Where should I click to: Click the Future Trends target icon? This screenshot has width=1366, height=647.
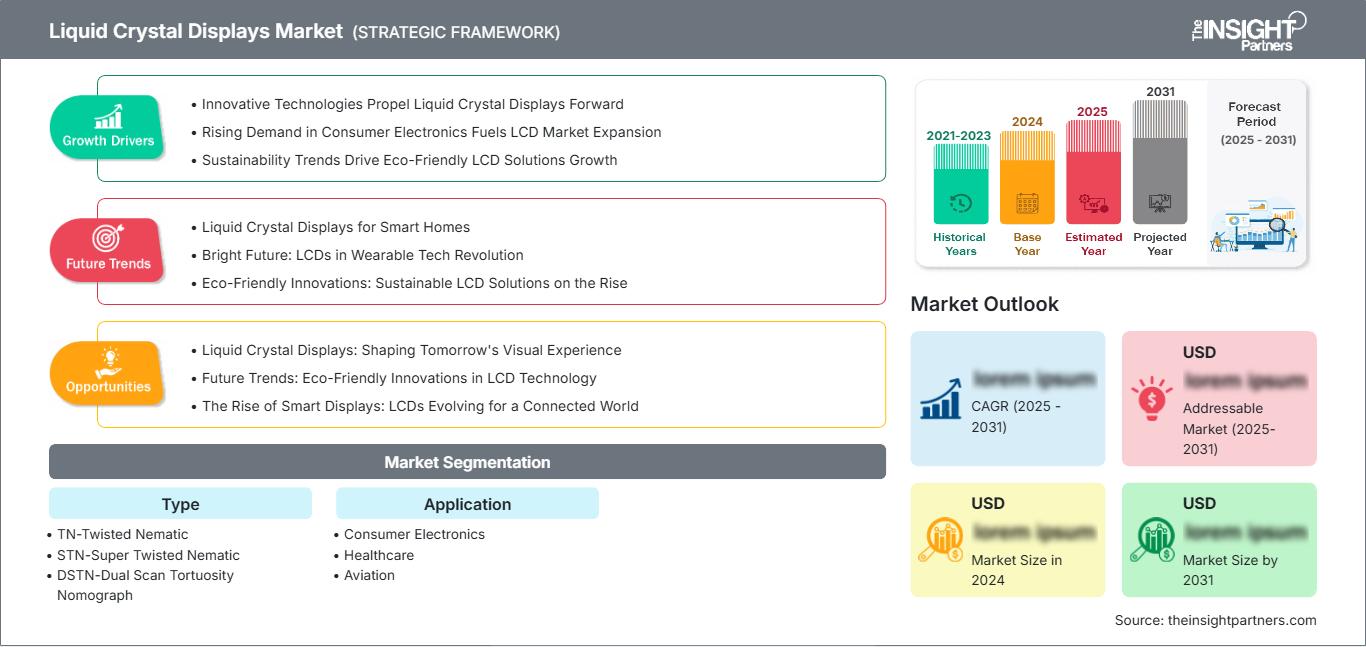pyautogui.click(x=107, y=238)
